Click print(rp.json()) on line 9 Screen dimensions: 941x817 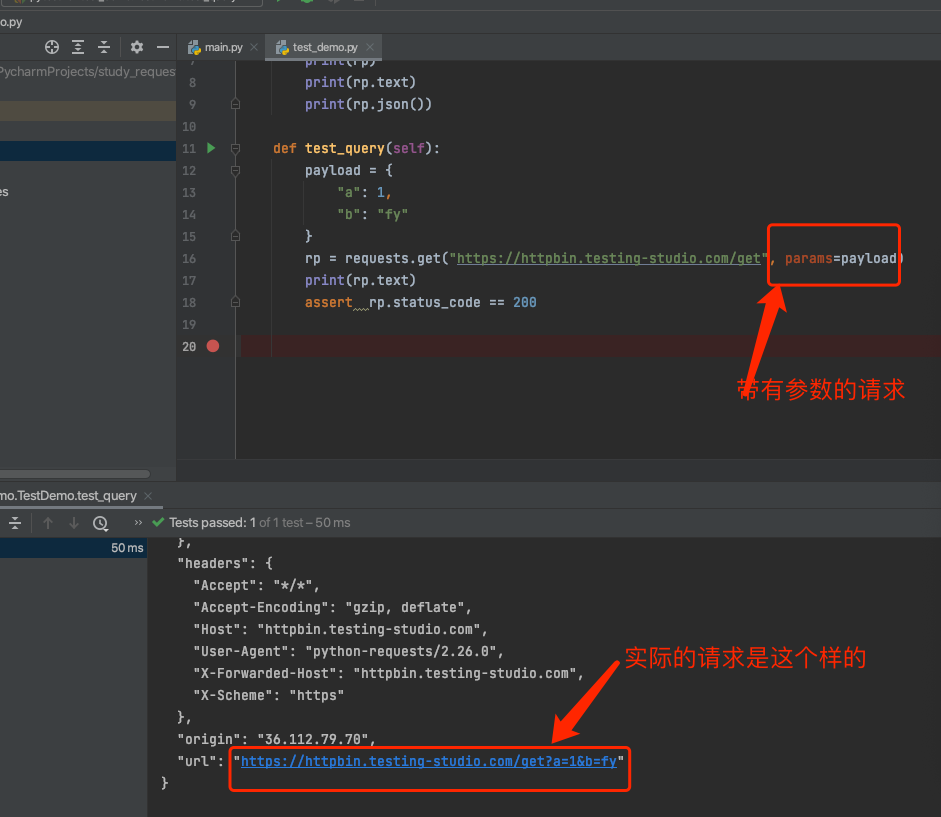pos(368,104)
